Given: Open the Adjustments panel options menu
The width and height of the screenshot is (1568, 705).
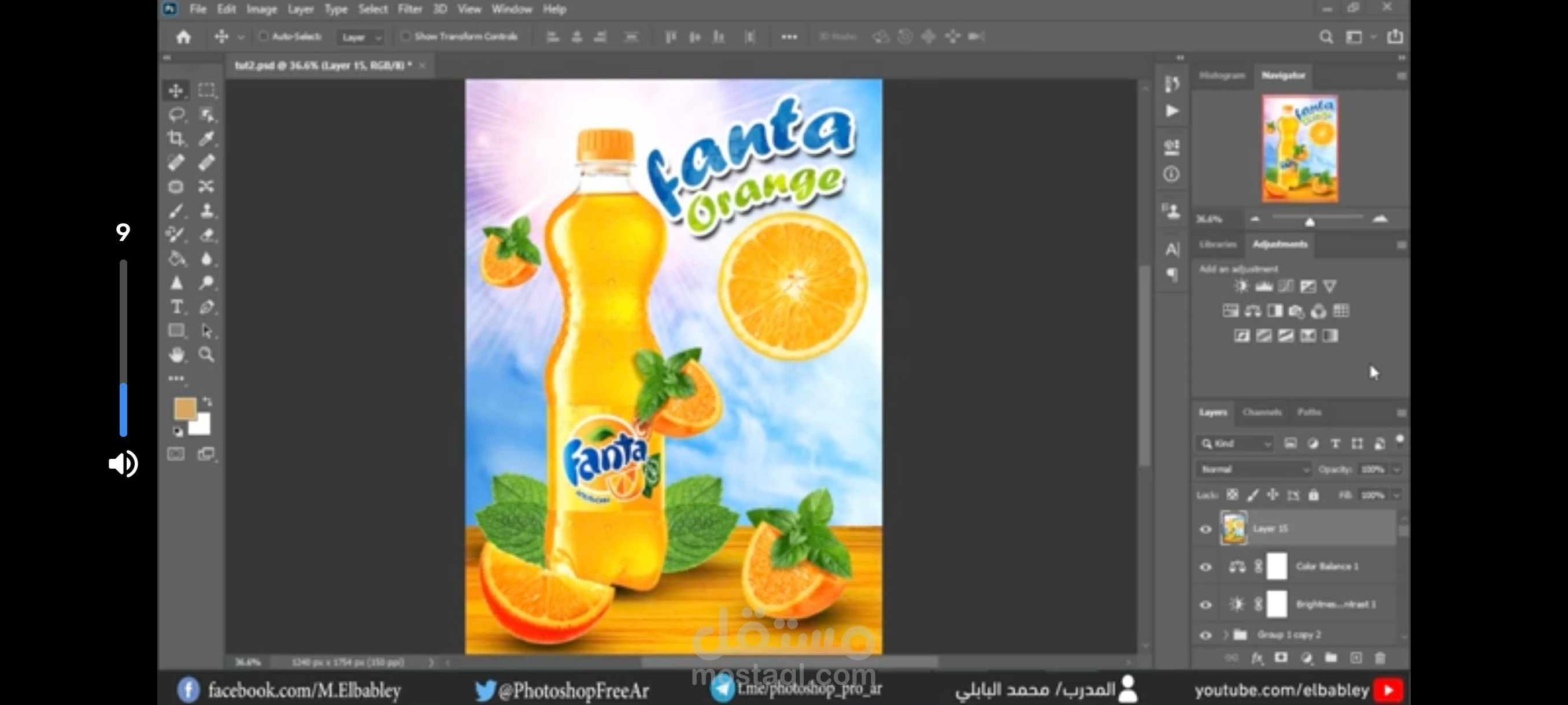Looking at the screenshot, I should (x=1401, y=244).
